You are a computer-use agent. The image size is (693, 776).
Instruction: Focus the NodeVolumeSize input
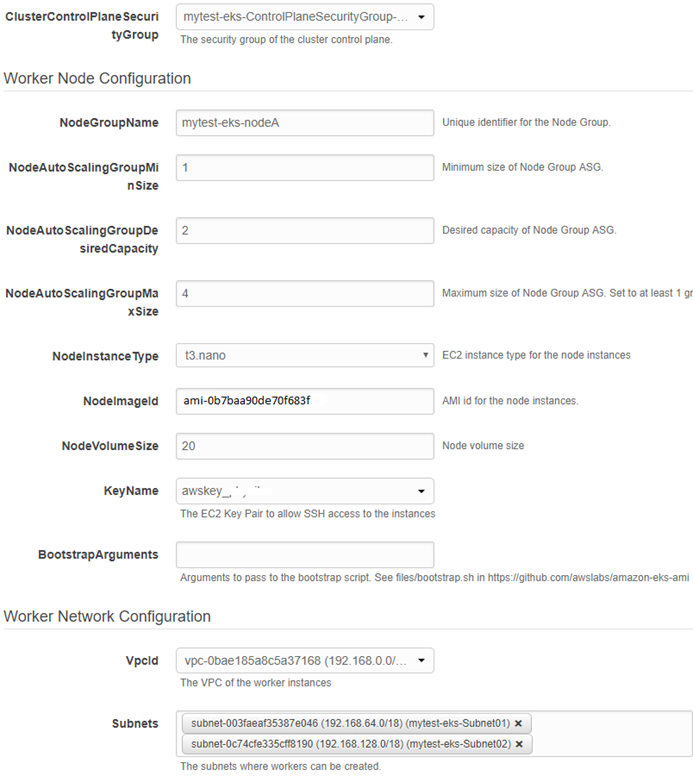305,446
